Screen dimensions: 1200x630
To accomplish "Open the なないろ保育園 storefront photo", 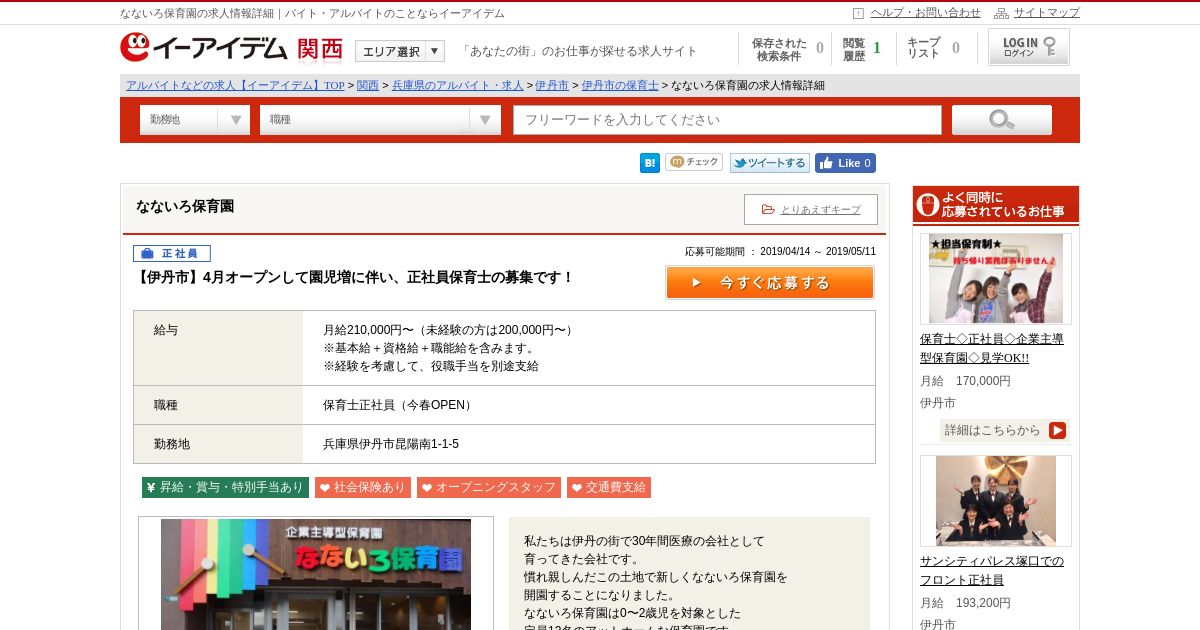I will coord(316,574).
